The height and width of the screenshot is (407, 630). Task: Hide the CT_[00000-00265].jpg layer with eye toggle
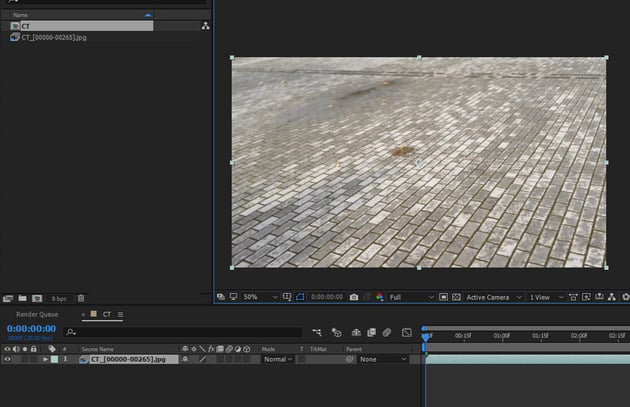tap(7, 359)
